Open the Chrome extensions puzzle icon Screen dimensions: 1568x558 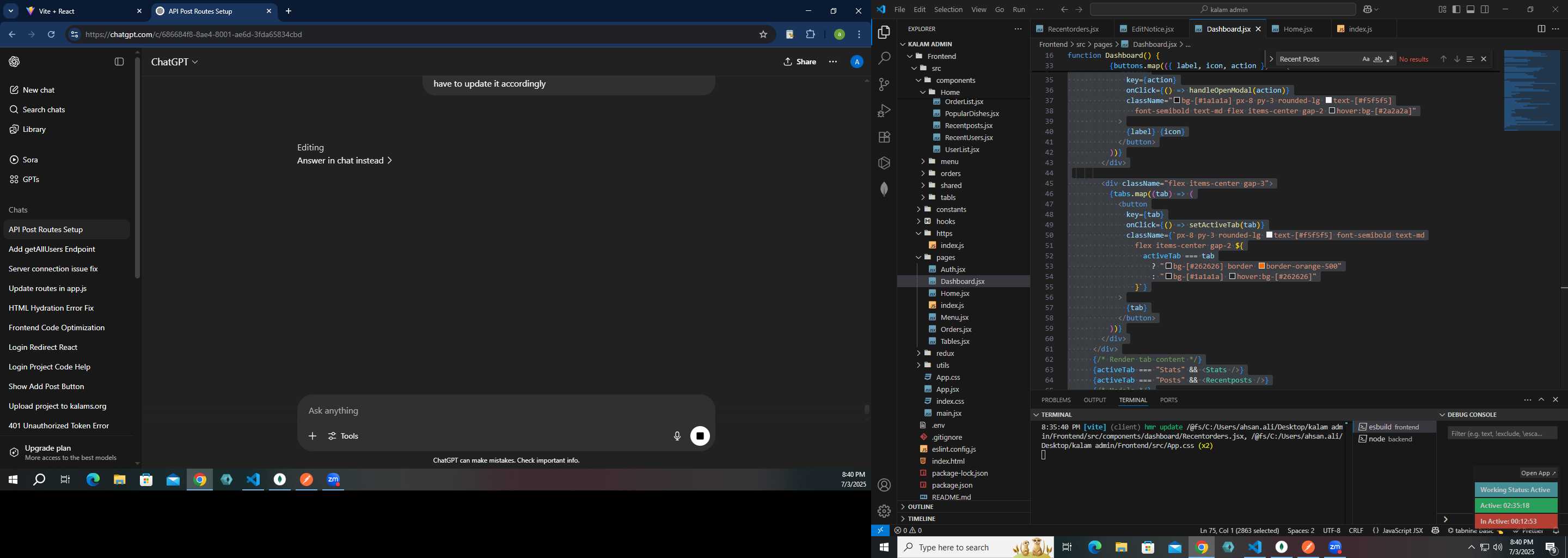pos(810,35)
